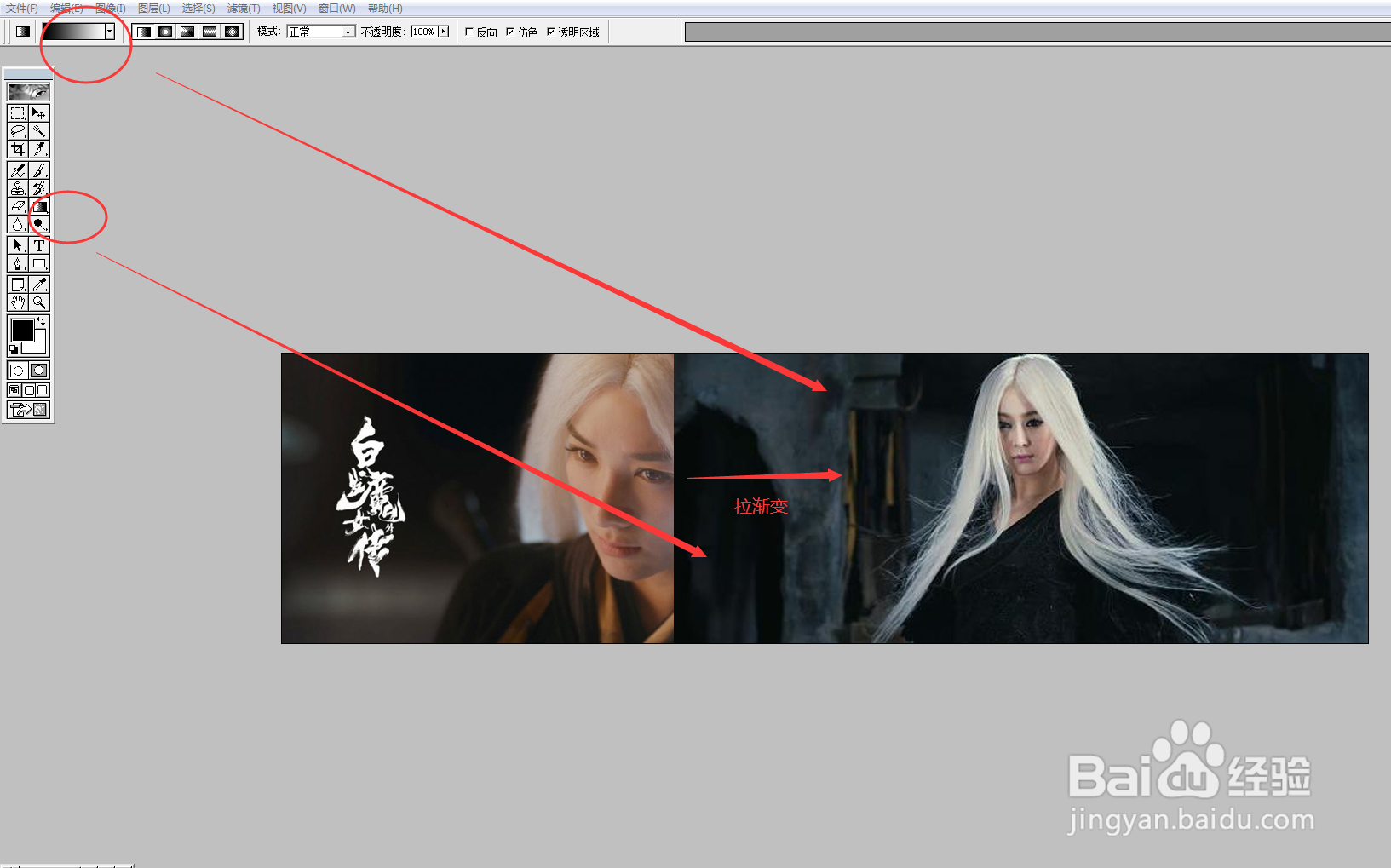Select the Magic Wand tool

pos(39,131)
